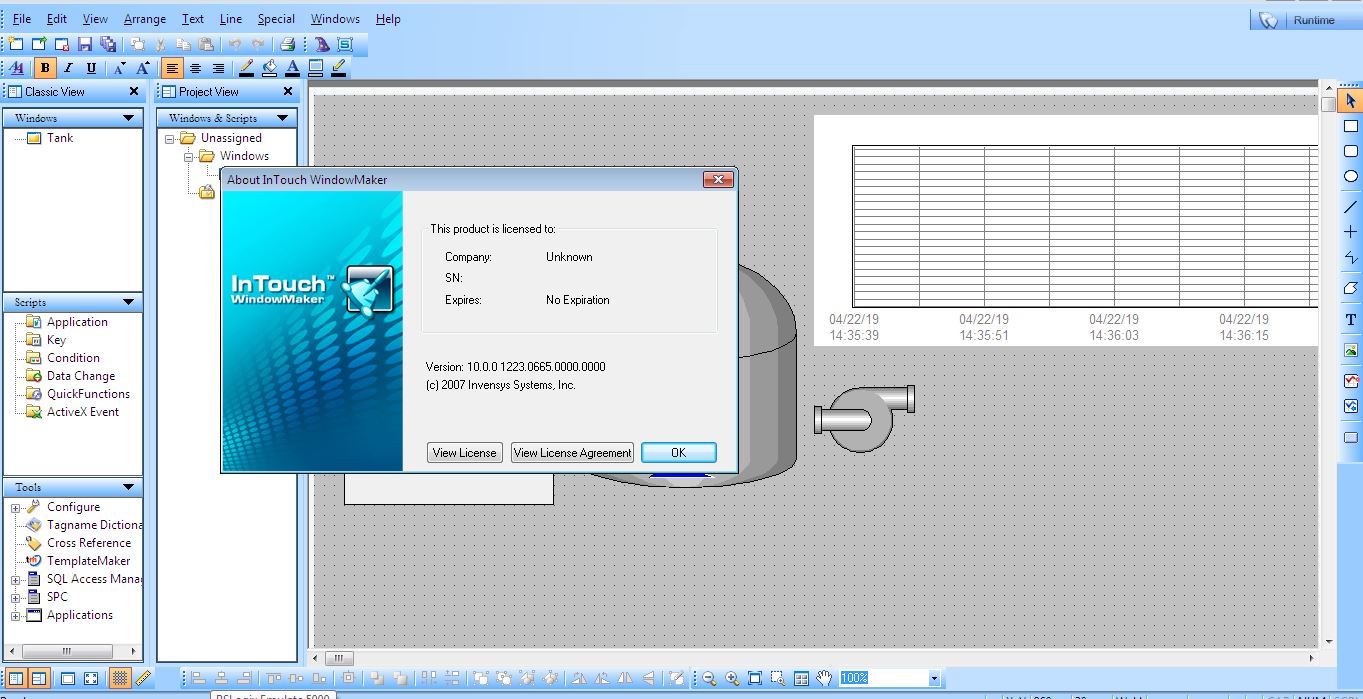This screenshot has height=699, width=1363.
Task: Select the Bitmap image tool
Action: (1351, 350)
